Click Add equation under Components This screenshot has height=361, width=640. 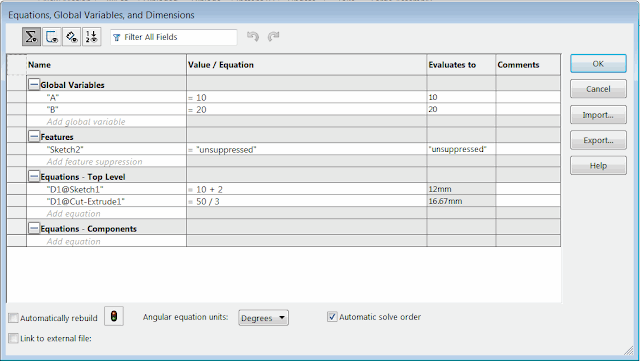[x=106, y=241]
